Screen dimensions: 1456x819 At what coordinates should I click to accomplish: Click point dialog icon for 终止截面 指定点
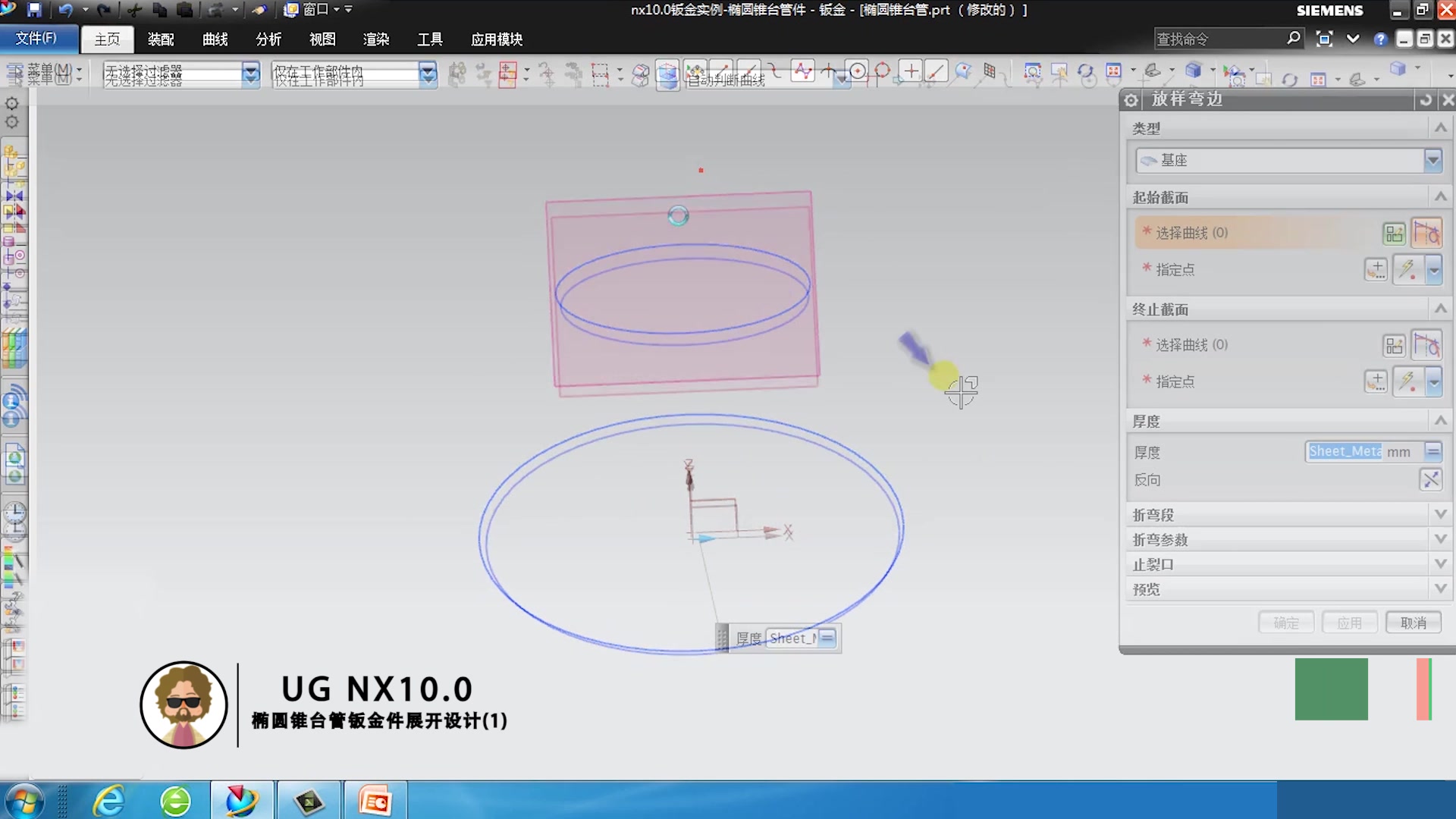pyautogui.click(x=1376, y=381)
